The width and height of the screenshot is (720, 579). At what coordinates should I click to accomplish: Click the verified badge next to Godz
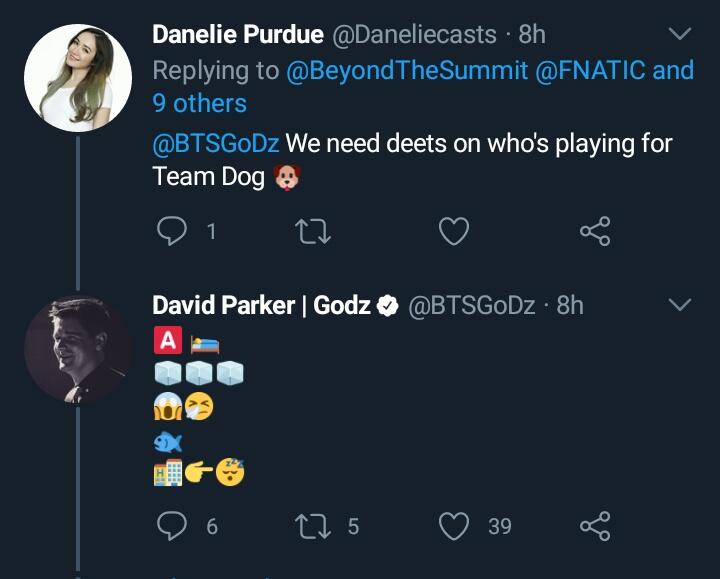click(388, 306)
